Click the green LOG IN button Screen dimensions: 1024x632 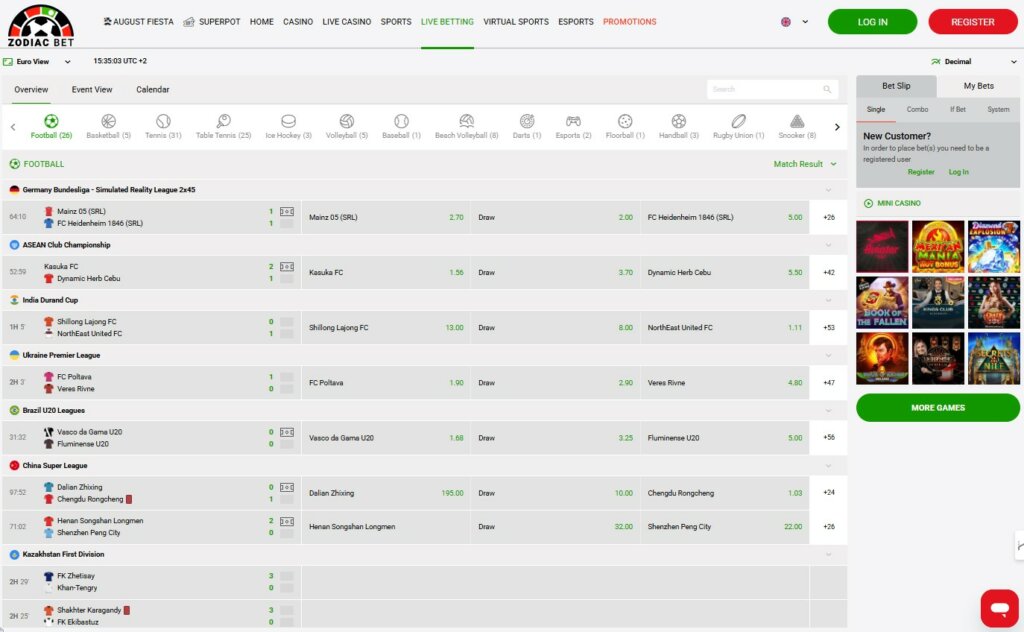tap(872, 22)
